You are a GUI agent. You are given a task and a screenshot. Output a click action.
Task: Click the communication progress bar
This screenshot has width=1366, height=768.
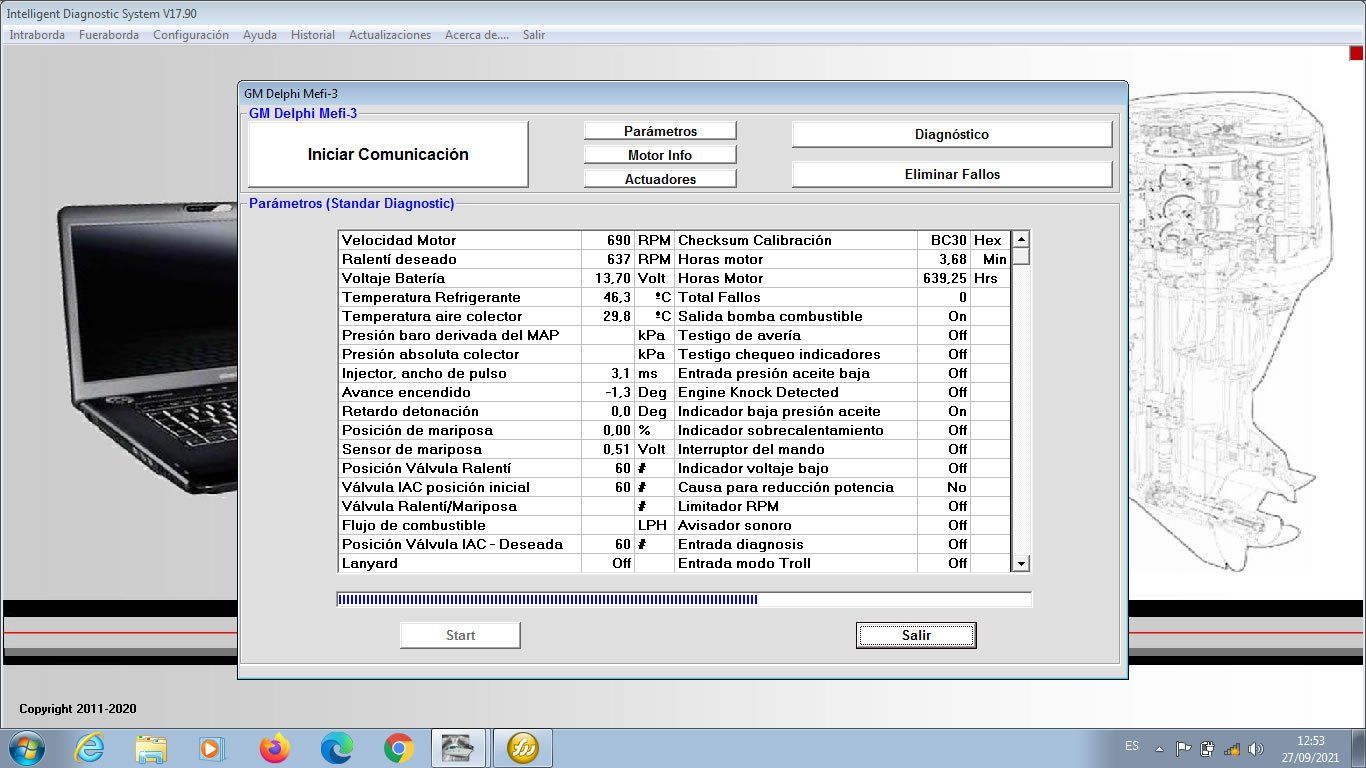click(x=683, y=600)
